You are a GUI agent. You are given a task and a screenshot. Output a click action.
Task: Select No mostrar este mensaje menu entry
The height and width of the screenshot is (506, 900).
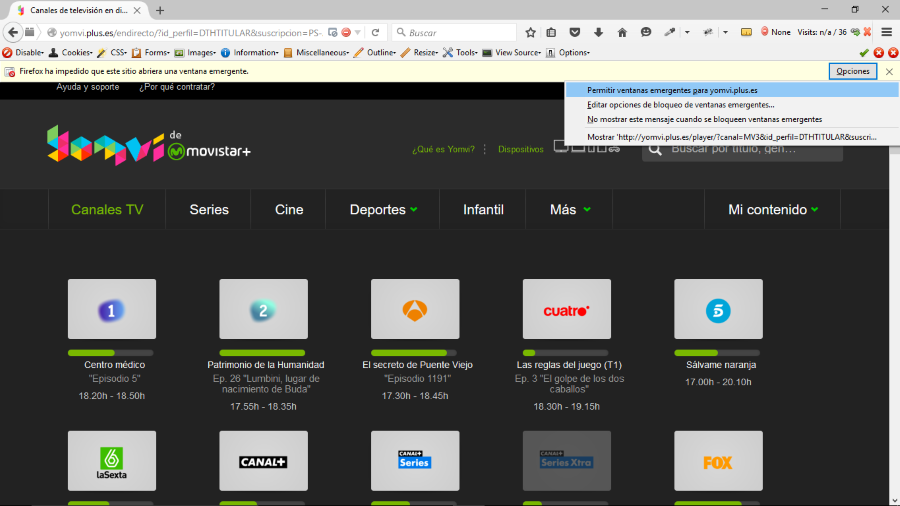(732, 119)
